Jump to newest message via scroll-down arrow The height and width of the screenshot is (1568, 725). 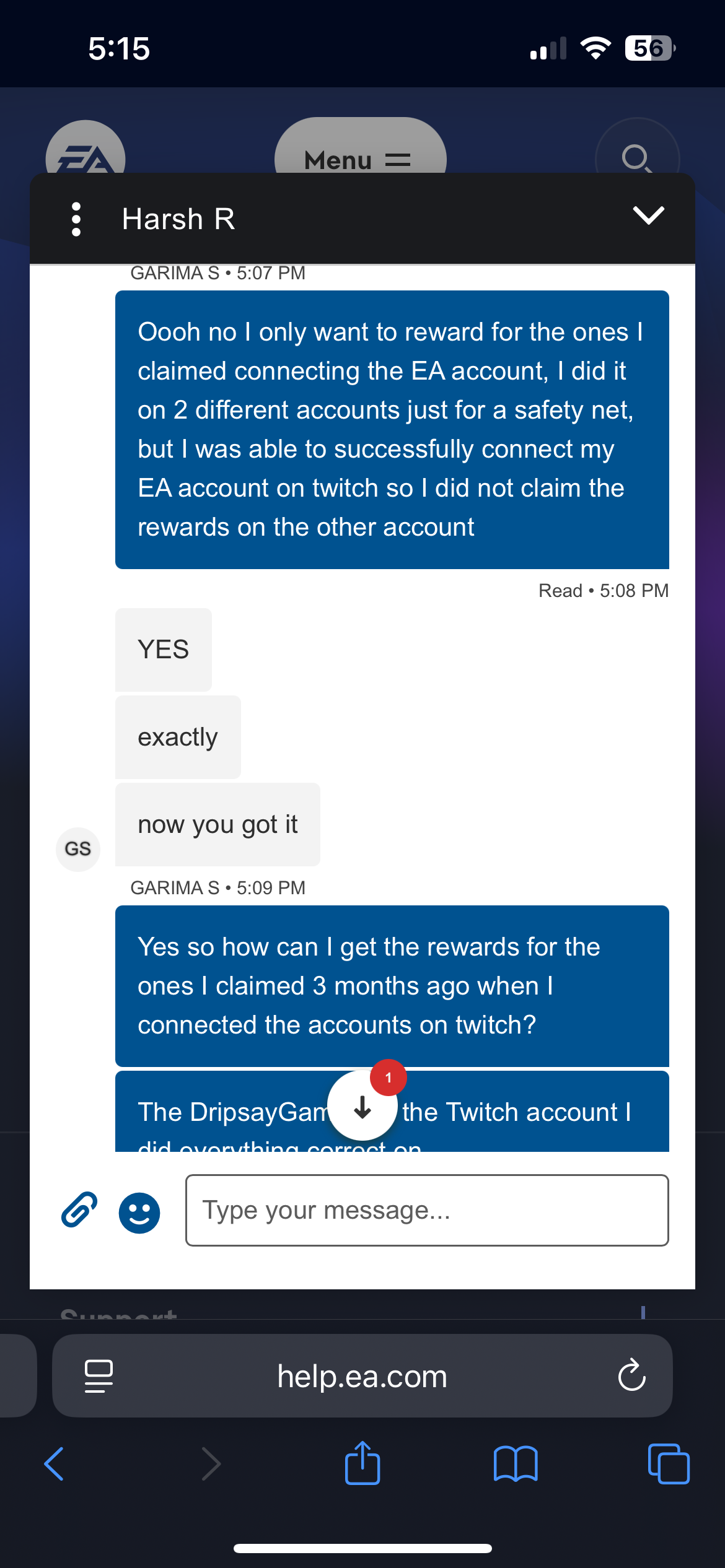[x=362, y=1106]
